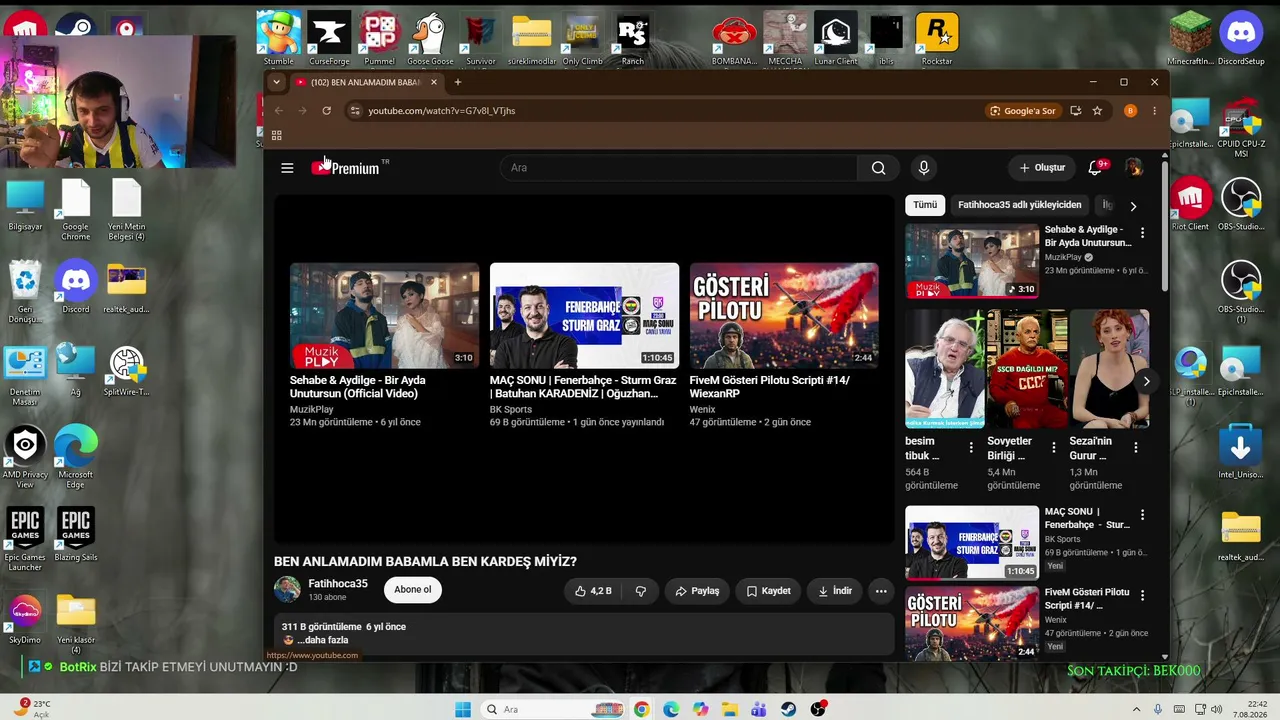Start voice search with the microphone icon
Viewport: 1280px width, 720px height.
[x=923, y=168]
